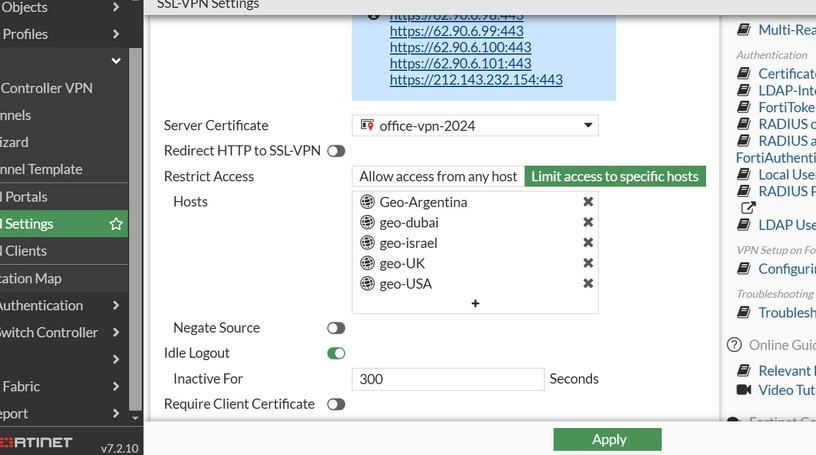Open Server Certificate dropdown office-vpn-2024
816x455 pixels.
coord(475,125)
